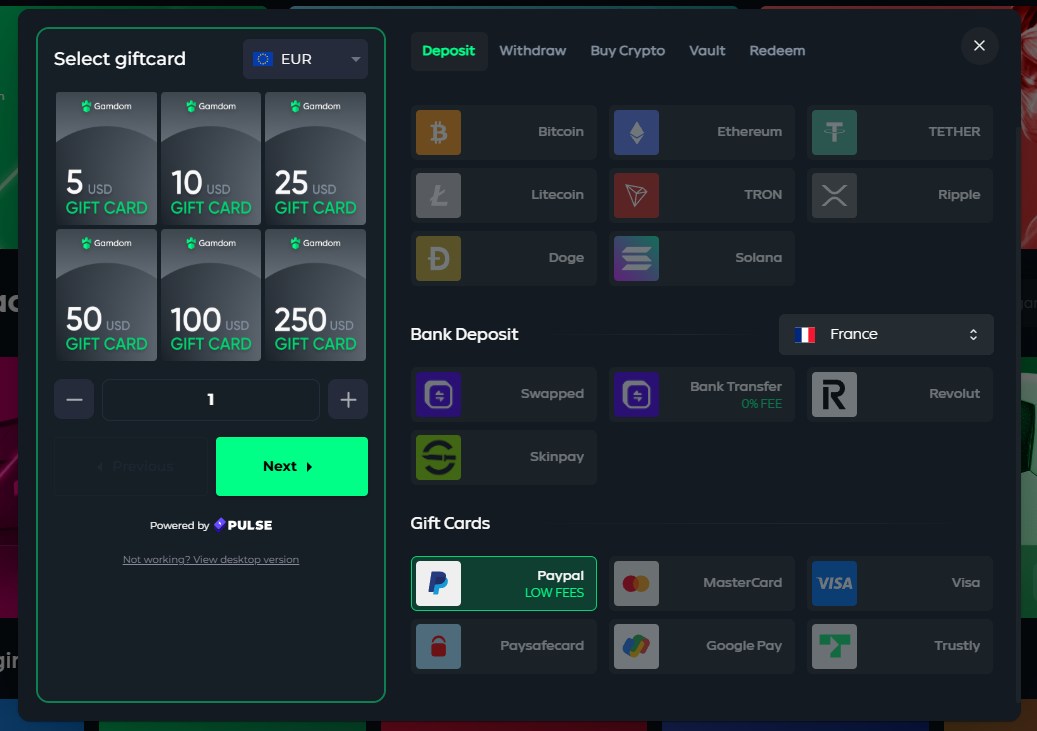
Task: Choose the Revolut bank icon
Action: tap(834, 394)
